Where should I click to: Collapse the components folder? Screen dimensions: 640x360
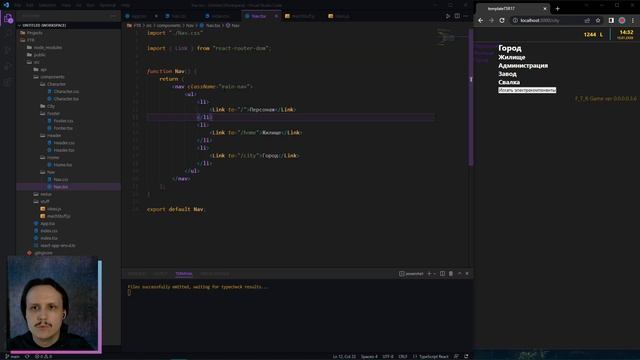(x=49, y=77)
